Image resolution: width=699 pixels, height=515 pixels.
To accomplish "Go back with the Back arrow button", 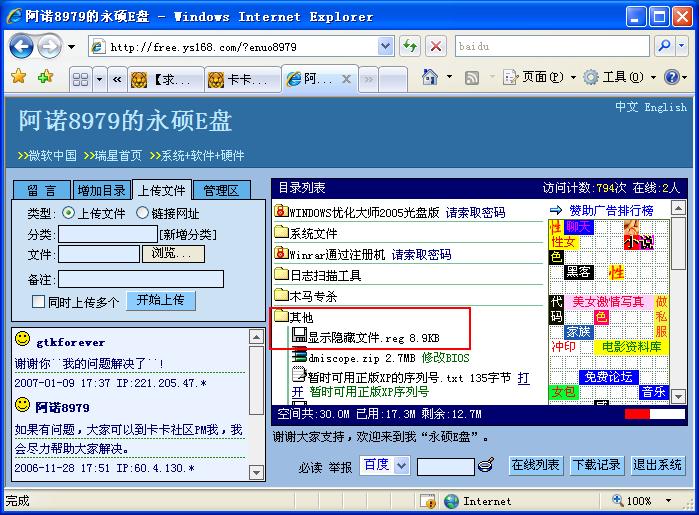I will 21,46.
